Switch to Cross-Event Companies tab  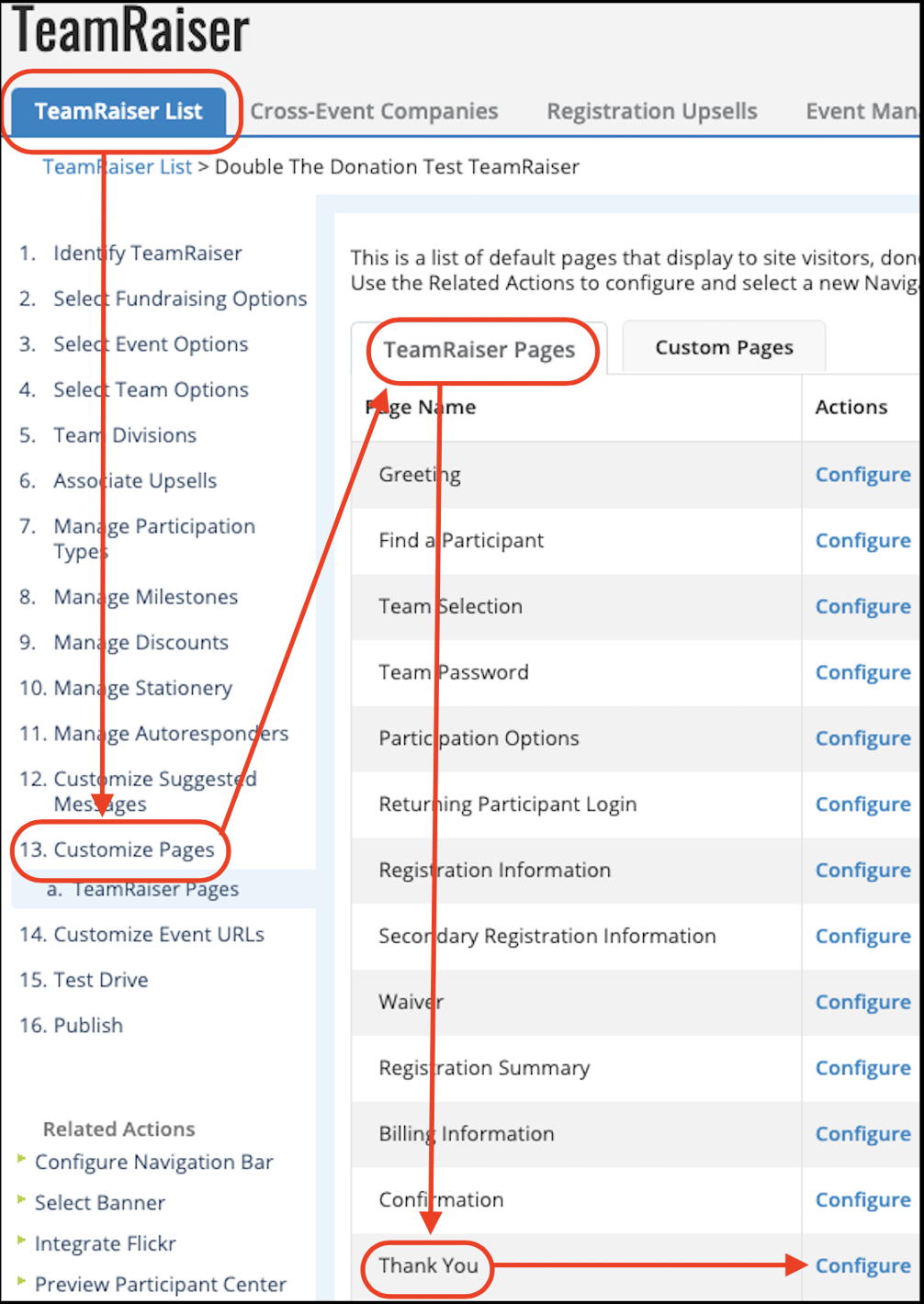click(374, 112)
